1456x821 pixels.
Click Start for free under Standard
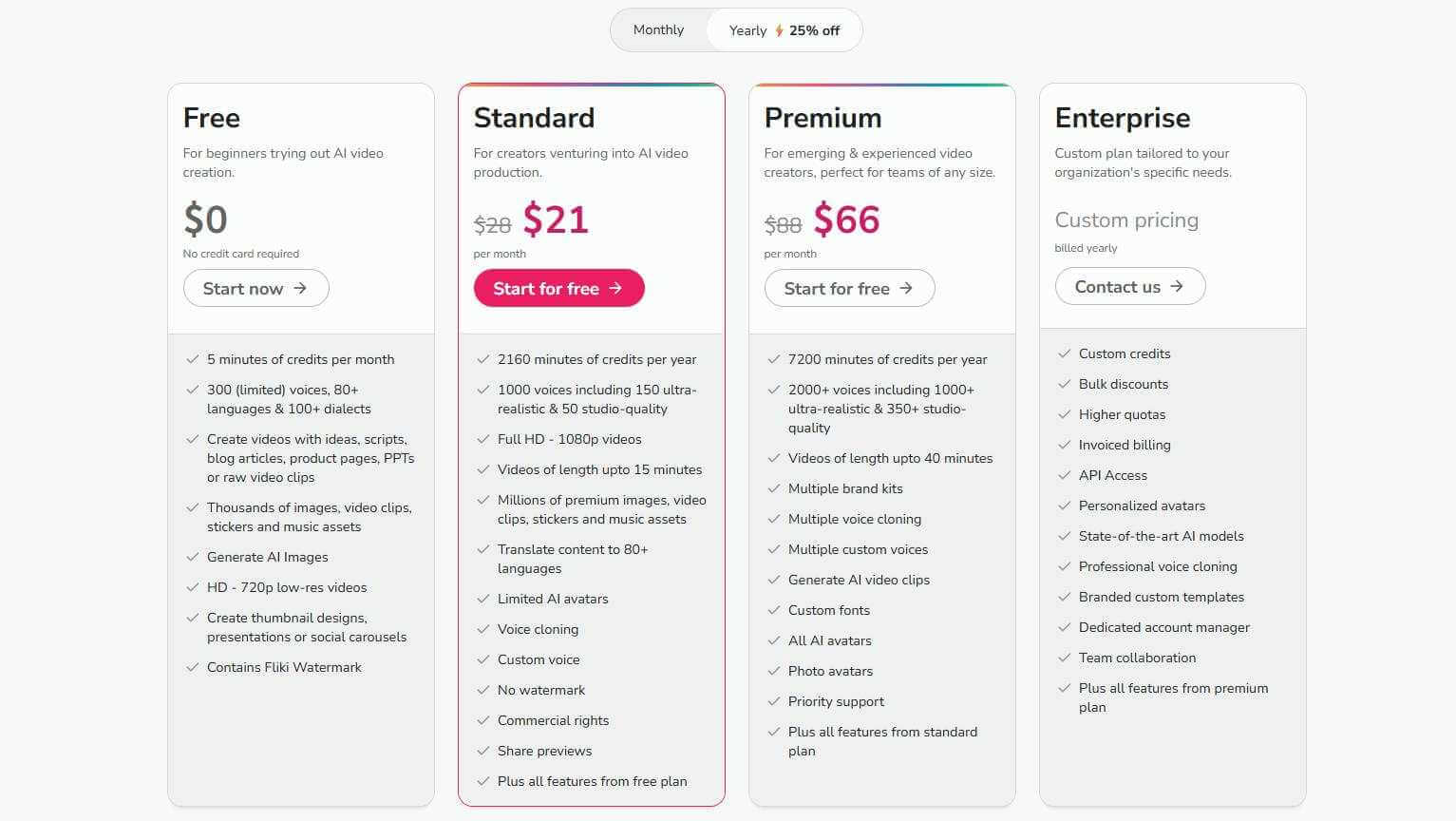(x=558, y=288)
